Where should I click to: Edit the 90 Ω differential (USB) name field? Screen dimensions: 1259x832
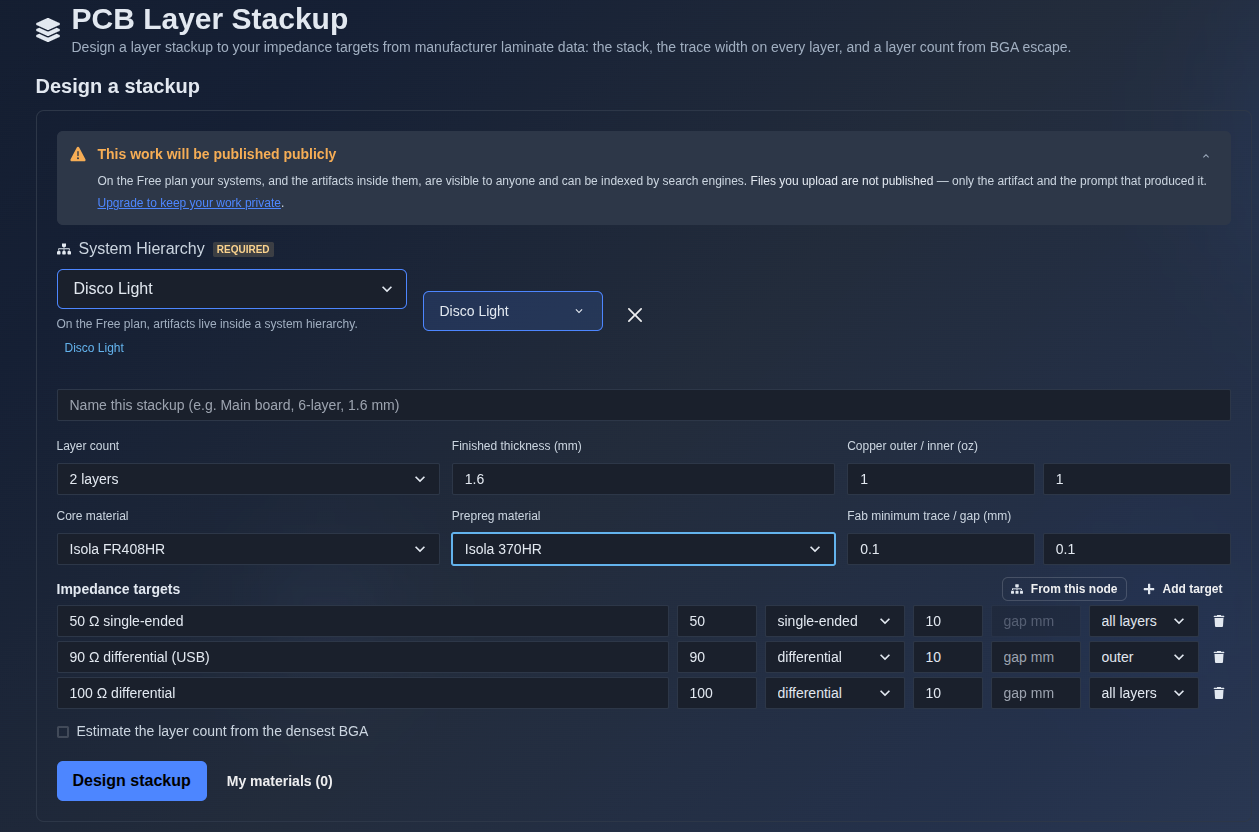(363, 657)
